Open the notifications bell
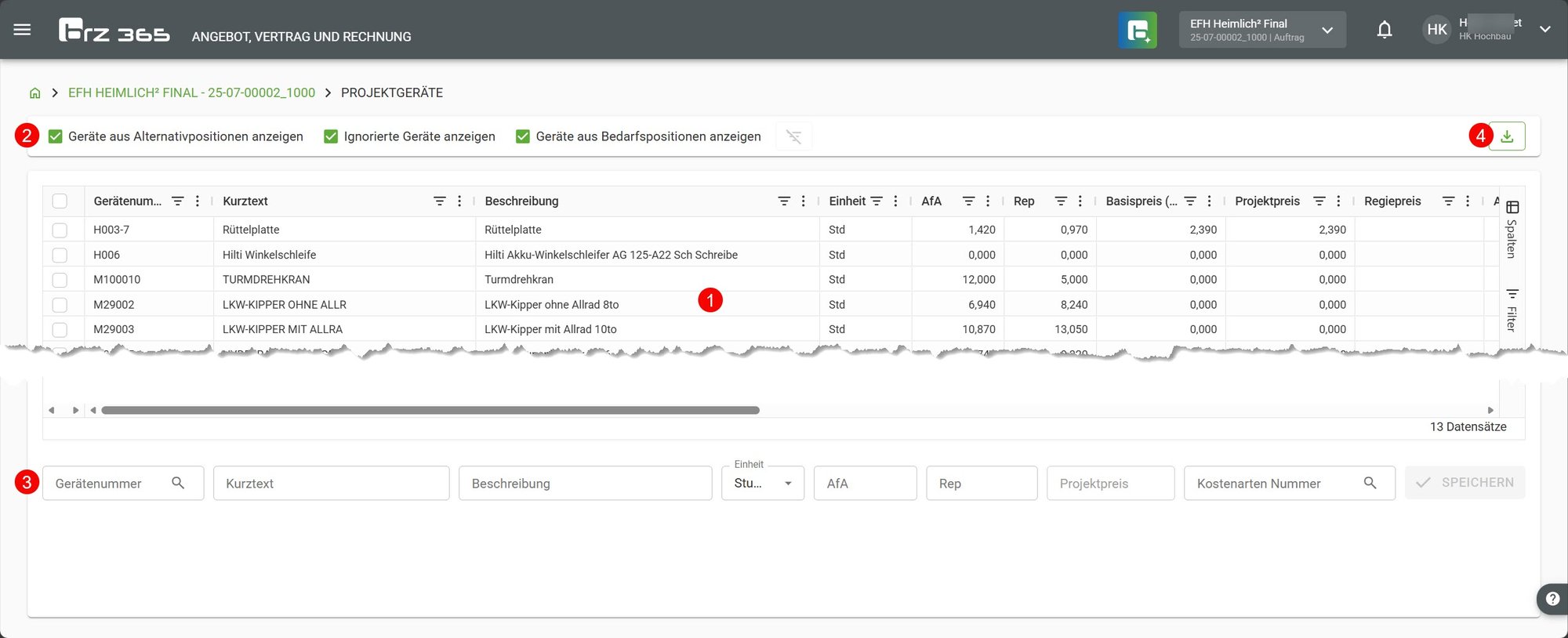Screen dimensions: 1568x638 coord(1385,30)
